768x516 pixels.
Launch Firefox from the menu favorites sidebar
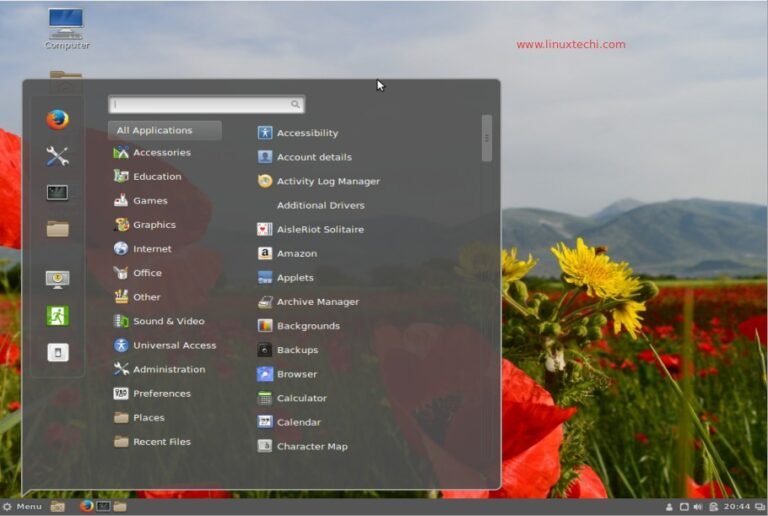pyautogui.click(x=57, y=119)
